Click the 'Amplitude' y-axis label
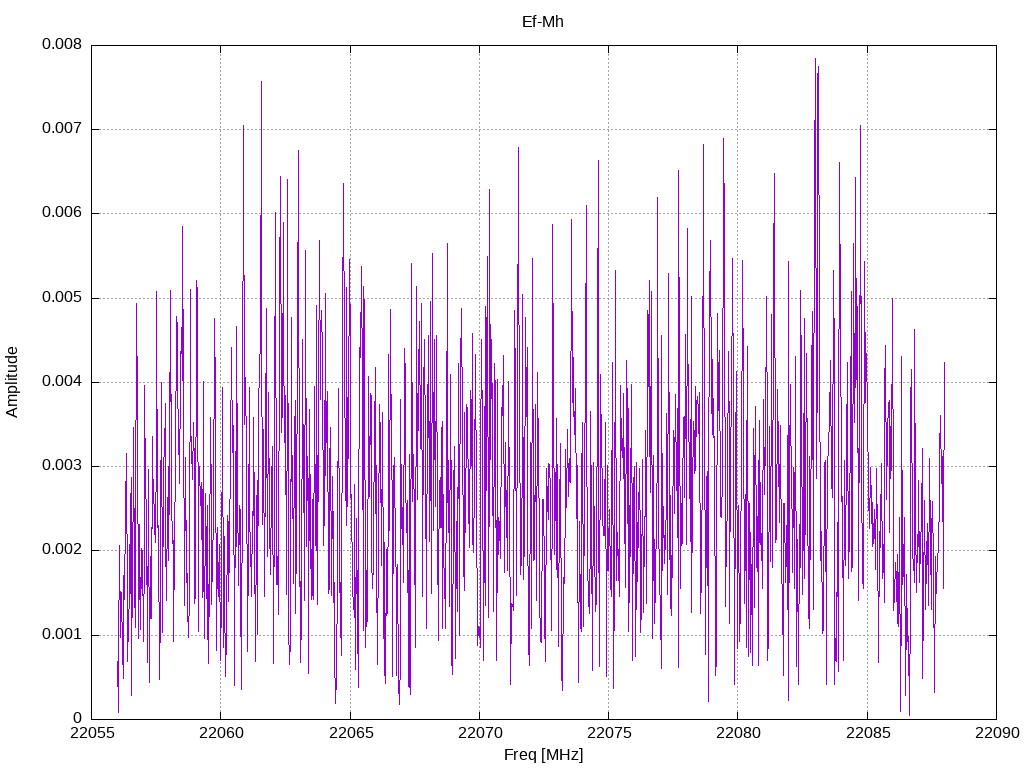This screenshot has height=768, width=1024. point(12,382)
